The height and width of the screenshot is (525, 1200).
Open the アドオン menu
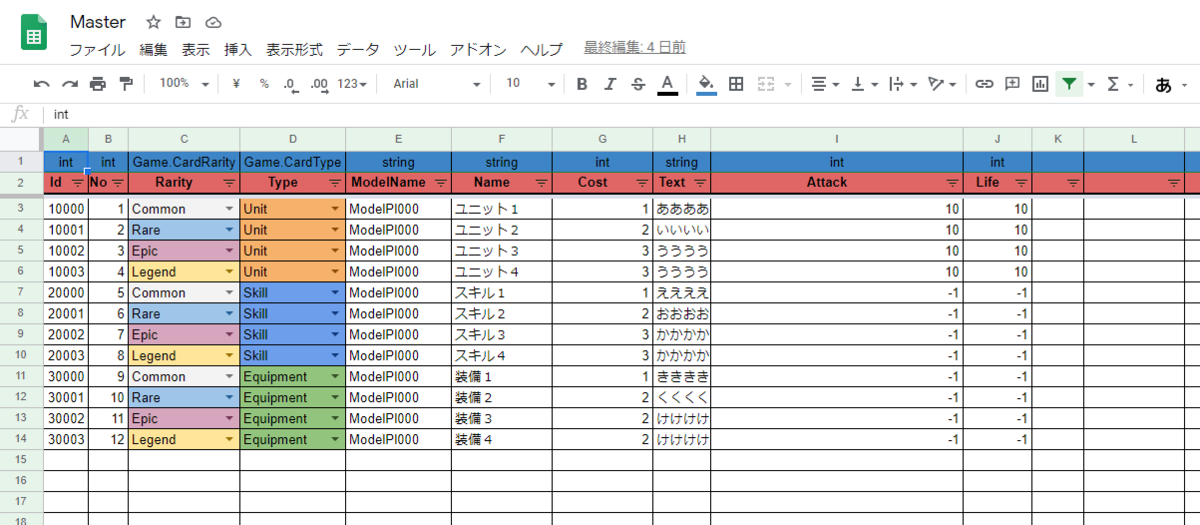coord(478,49)
